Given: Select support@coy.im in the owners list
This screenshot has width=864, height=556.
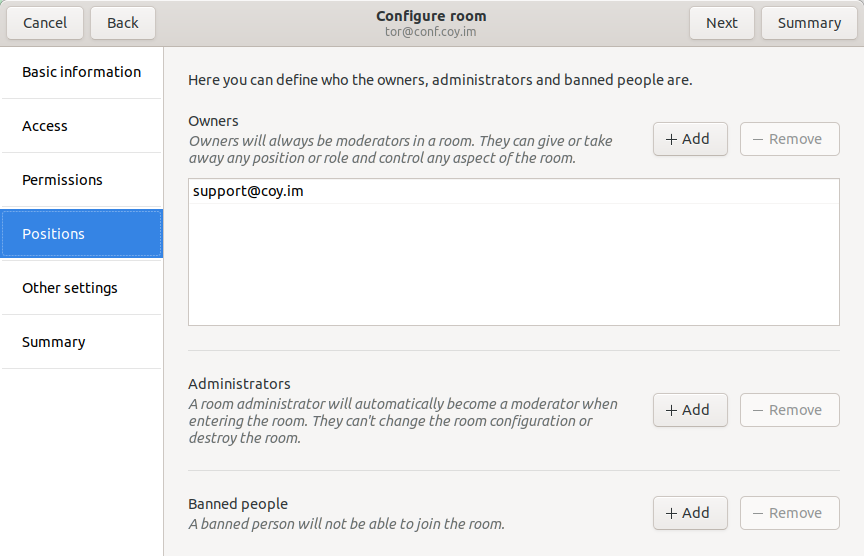Looking at the screenshot, I should (248, 191).
